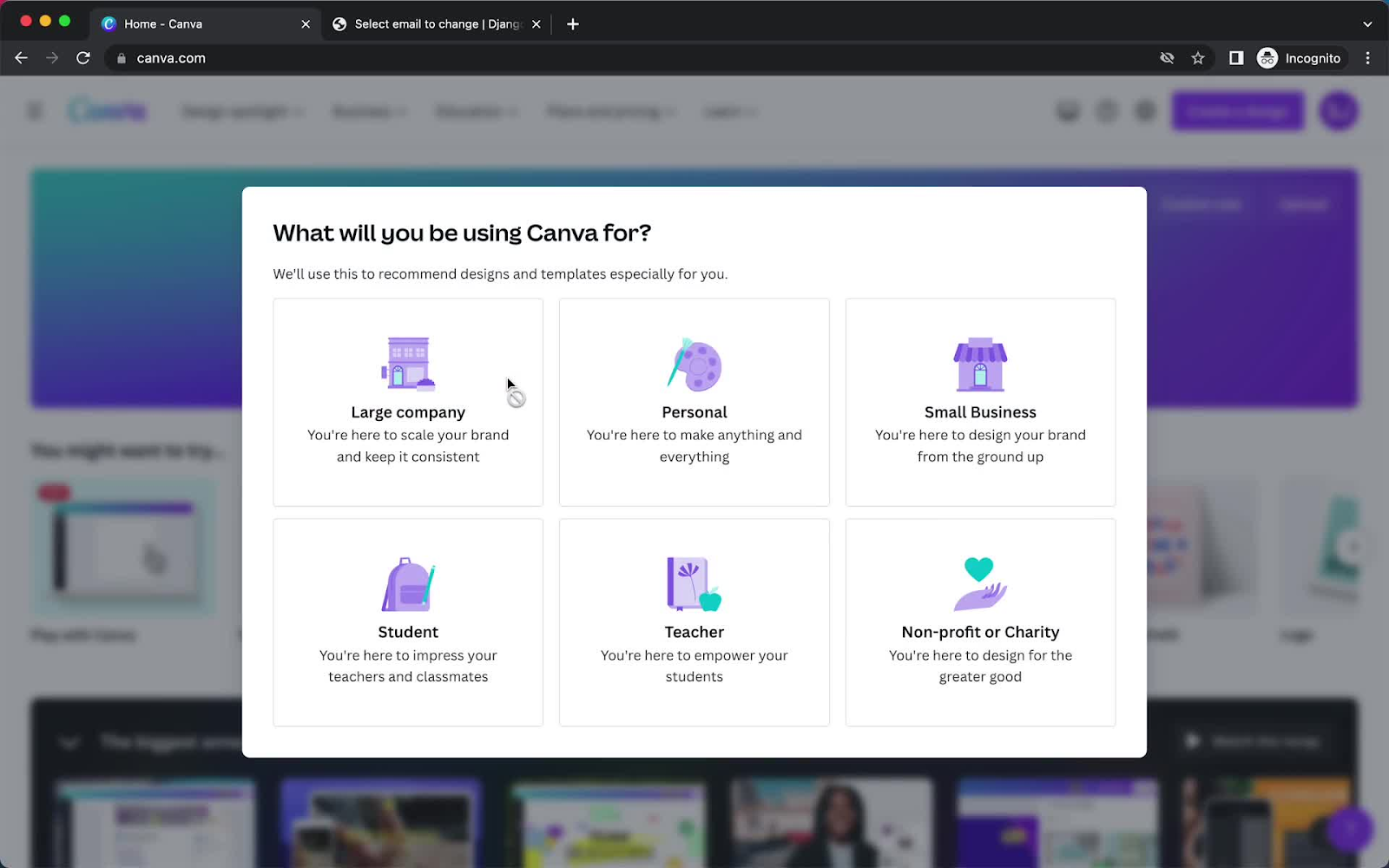Open Chrome's three-dot menu

tap(1368, 57)
